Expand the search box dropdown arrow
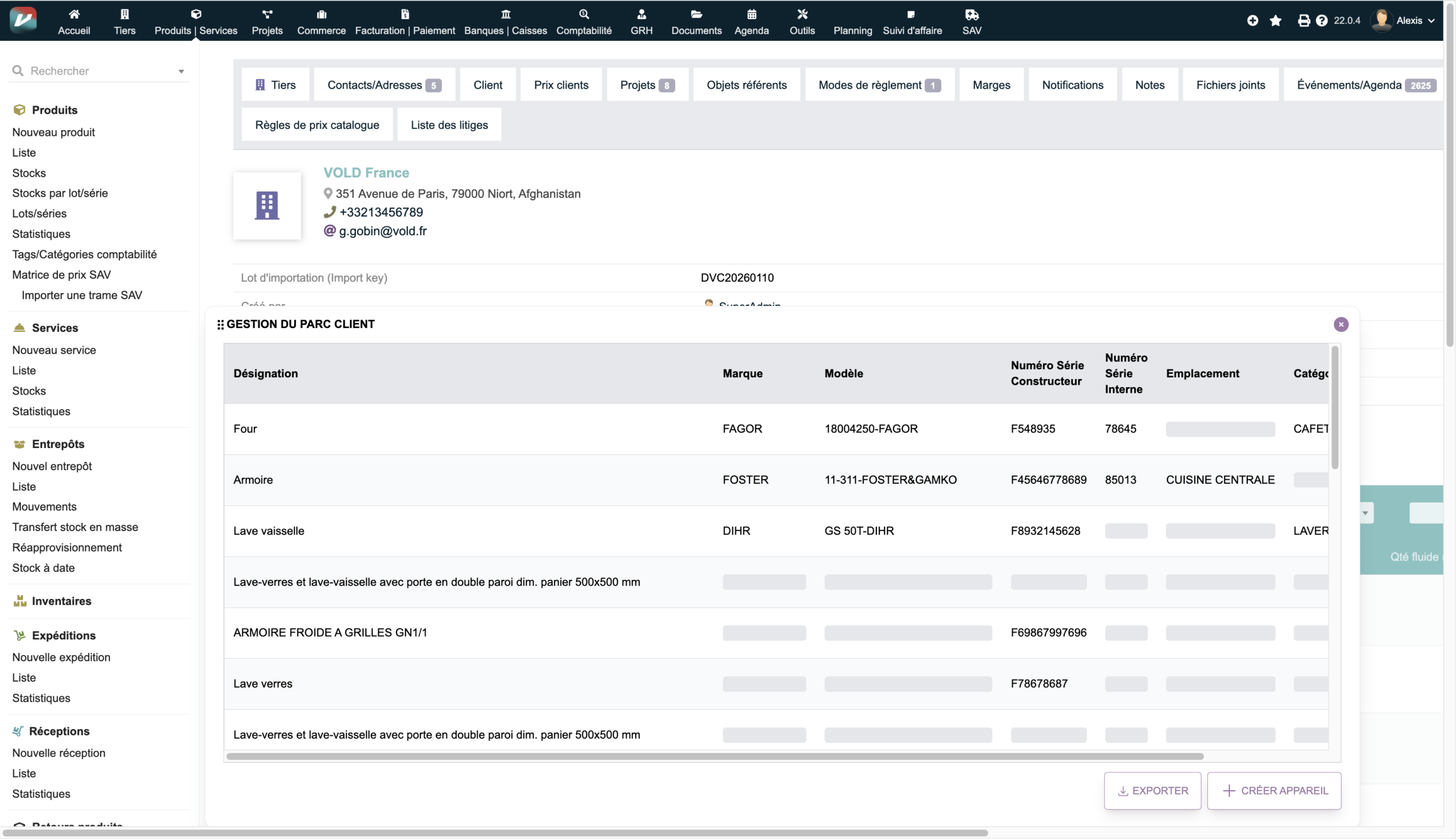This screenshot has width=1456, height=839. coord(181,72)
